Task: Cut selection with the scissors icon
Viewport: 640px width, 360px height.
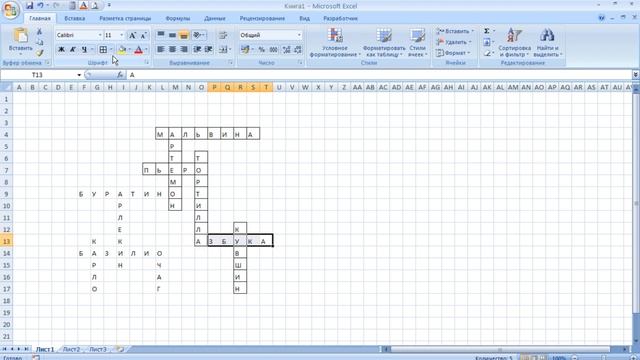Action: tap(40, 32)
